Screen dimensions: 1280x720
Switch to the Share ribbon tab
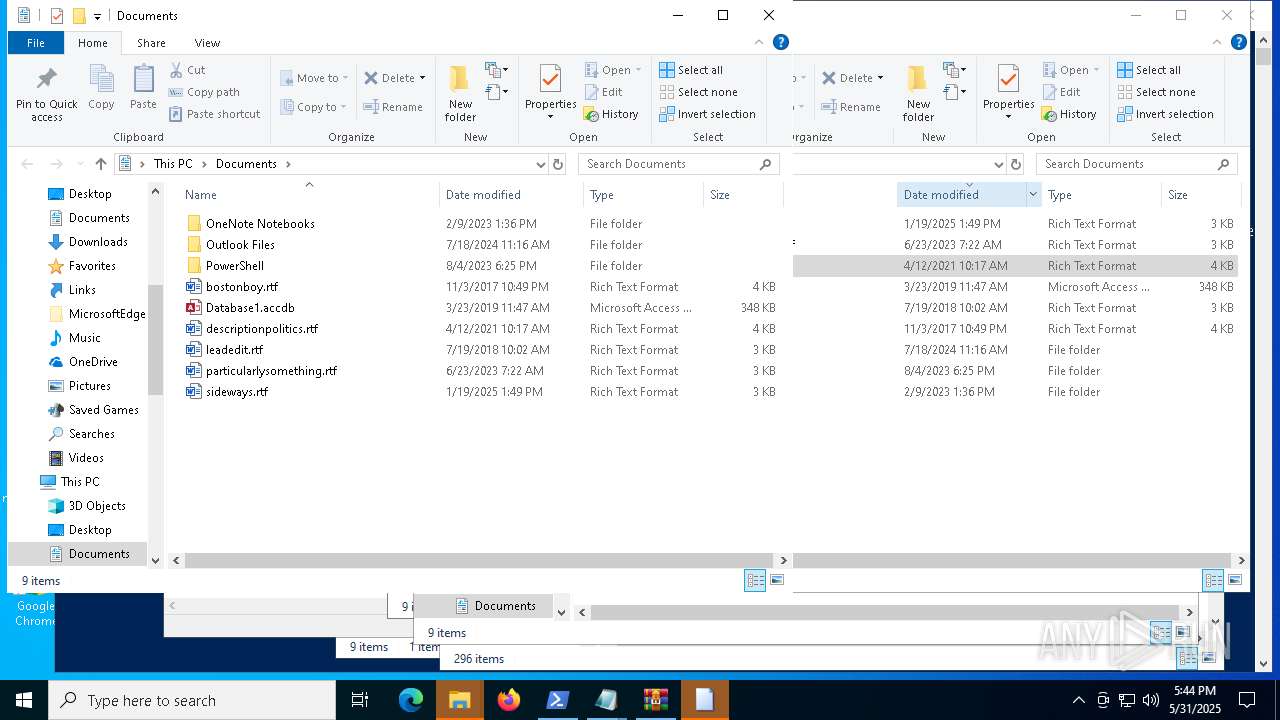tap(151, 42)
